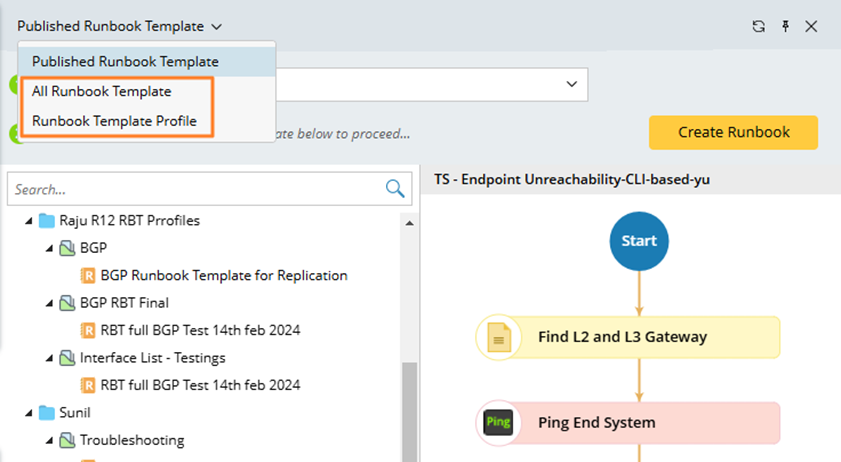This screenshot has height=462, width=841.
Task: Collapse the Interface List - Testings node
Action: tap(48, 358)
